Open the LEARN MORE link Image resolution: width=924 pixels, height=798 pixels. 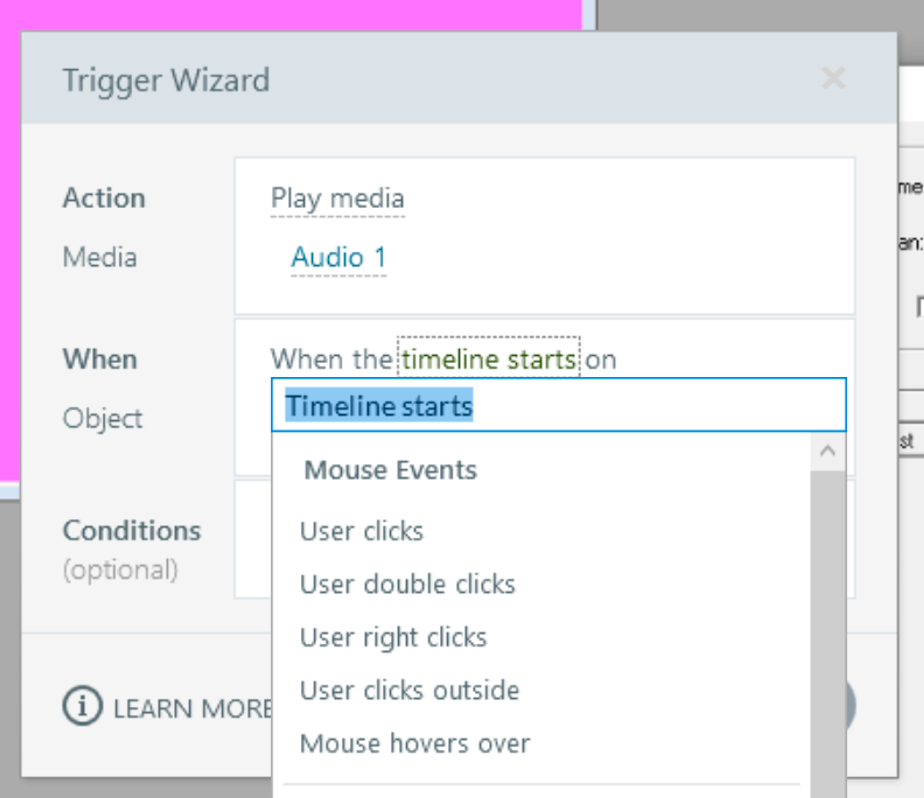192,709
